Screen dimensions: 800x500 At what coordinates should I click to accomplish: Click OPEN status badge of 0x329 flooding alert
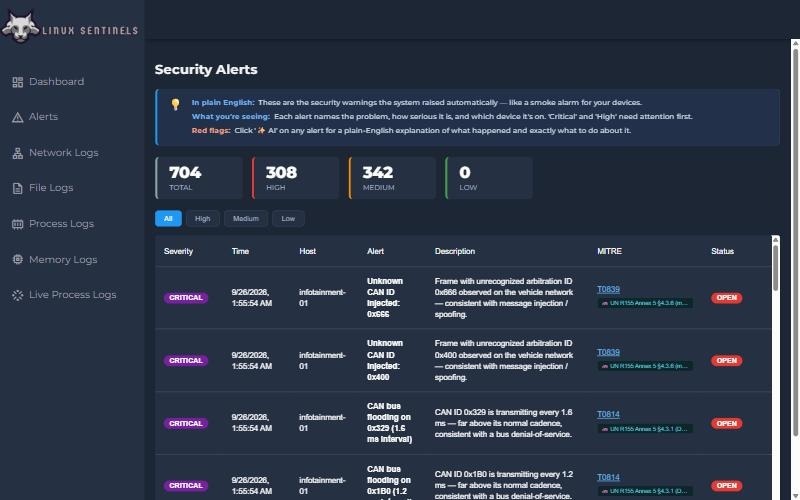[727, 423]
